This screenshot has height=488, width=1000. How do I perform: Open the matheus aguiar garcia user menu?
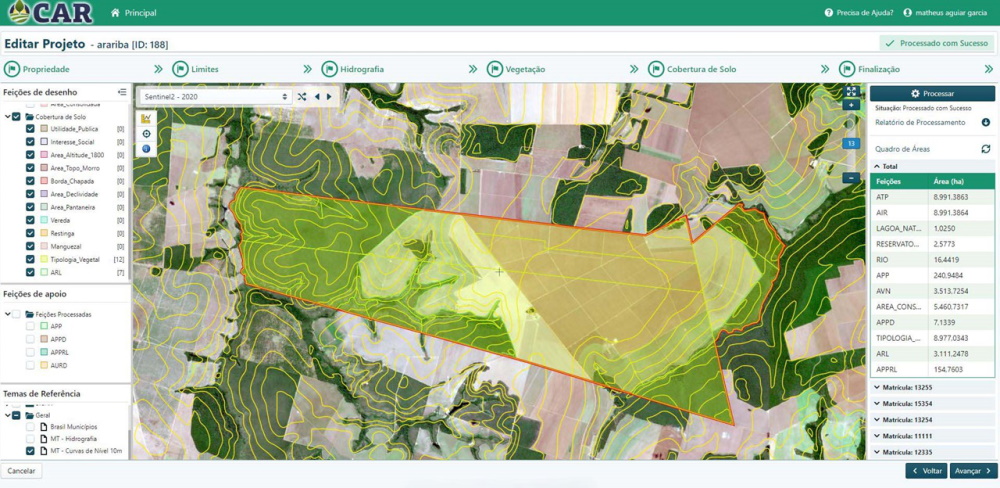click(945, 13)
